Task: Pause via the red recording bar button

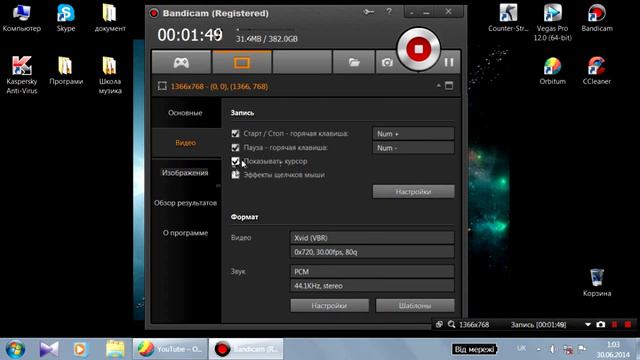Action: tap(614, 324)
